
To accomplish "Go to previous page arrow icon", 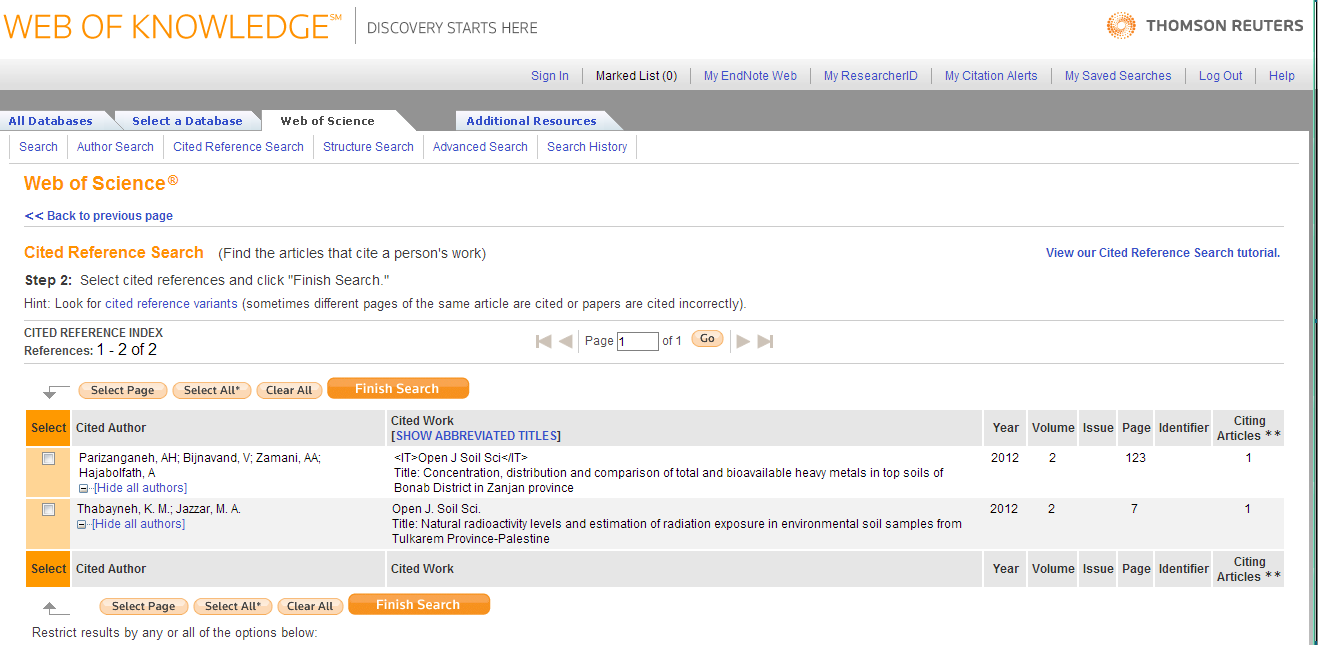I will click(566, 341).
